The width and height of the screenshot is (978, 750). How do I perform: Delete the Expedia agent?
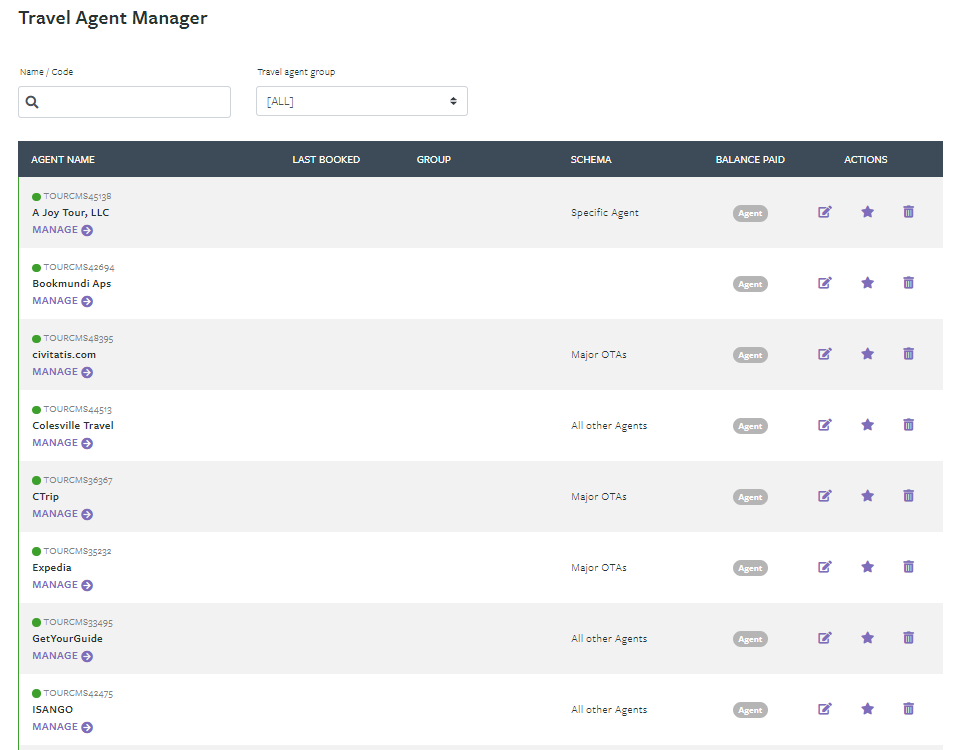[908, 568]
